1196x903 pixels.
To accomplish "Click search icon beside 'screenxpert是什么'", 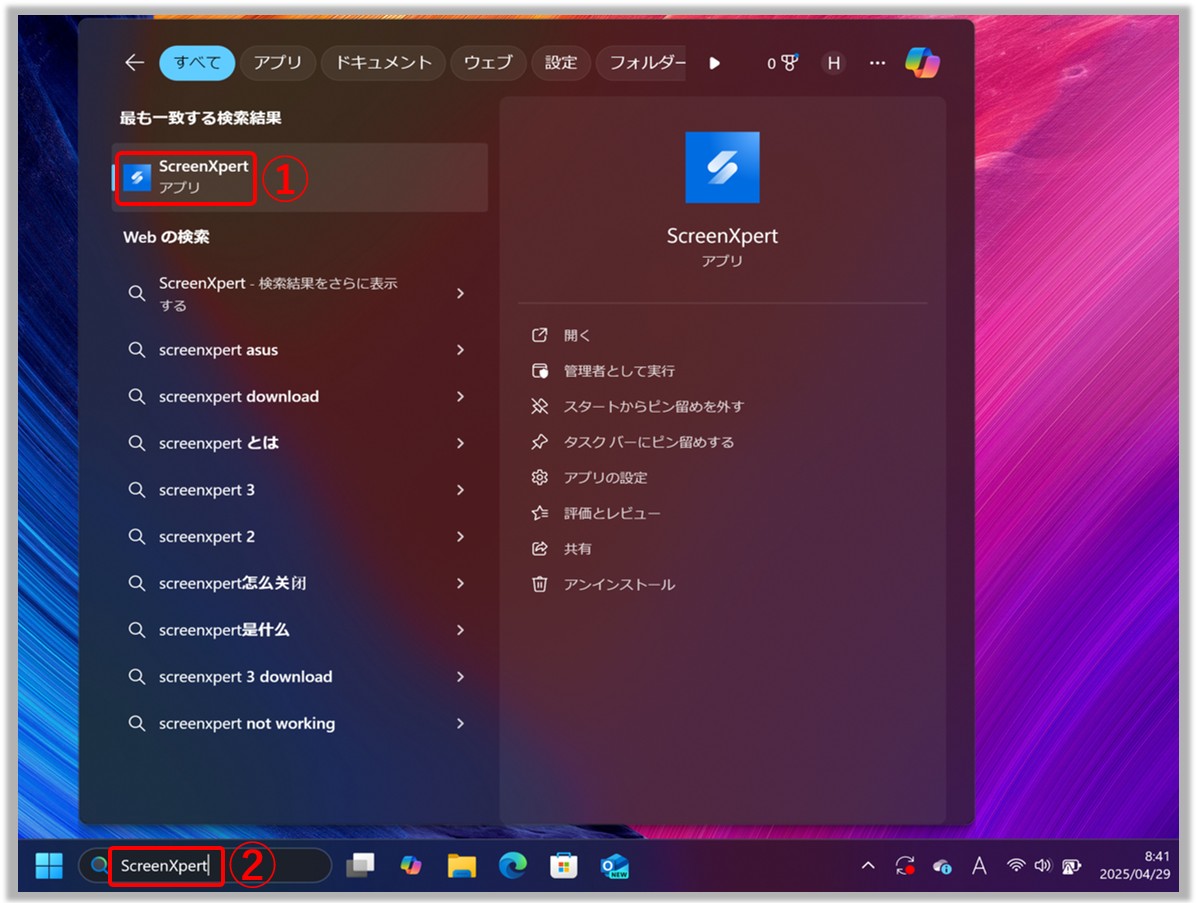I will (137, 630).
